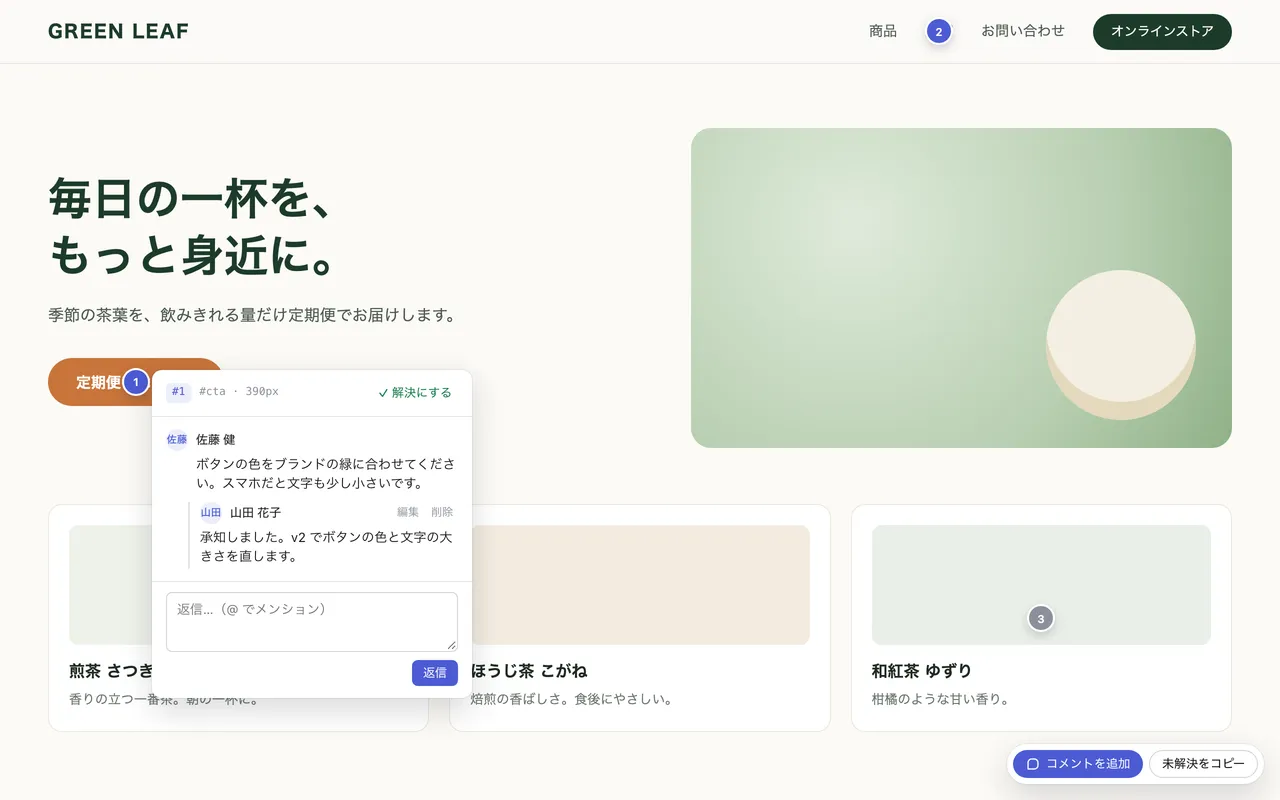Click コメントを追加 button
Screen dimensions: 1280x800
click(x=1078, y=764)
